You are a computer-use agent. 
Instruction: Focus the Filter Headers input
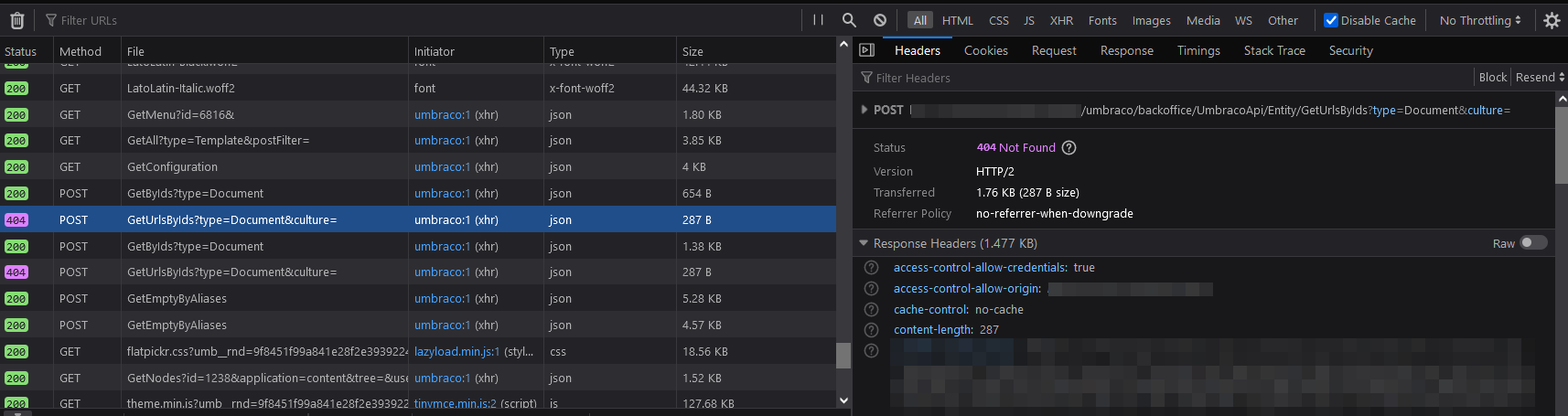pos(1166,78)
